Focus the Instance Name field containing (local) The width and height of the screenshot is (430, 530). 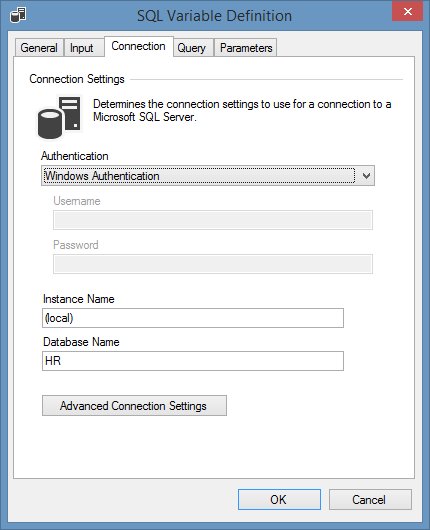[x=193, y=318]
